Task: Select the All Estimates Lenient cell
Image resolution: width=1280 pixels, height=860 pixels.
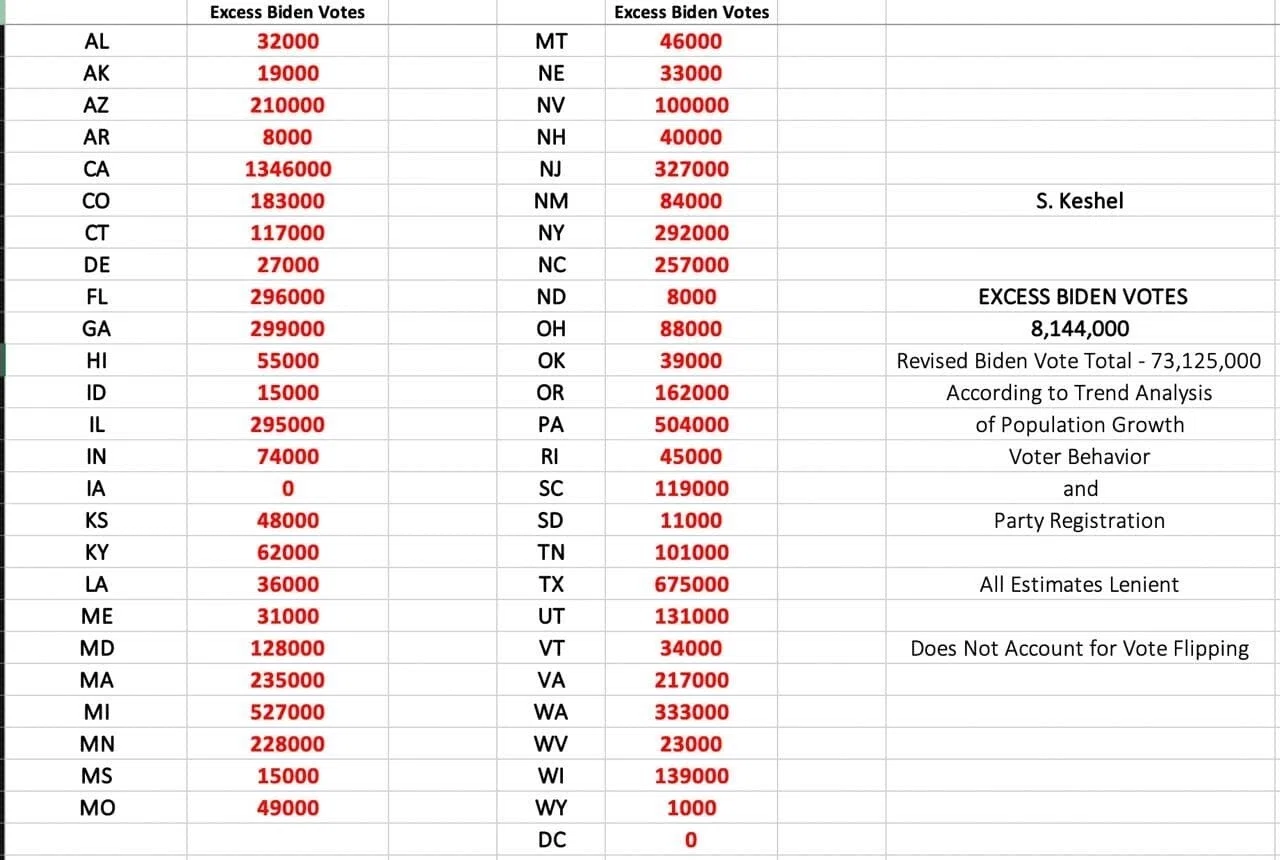Action: coord(1080,585)
